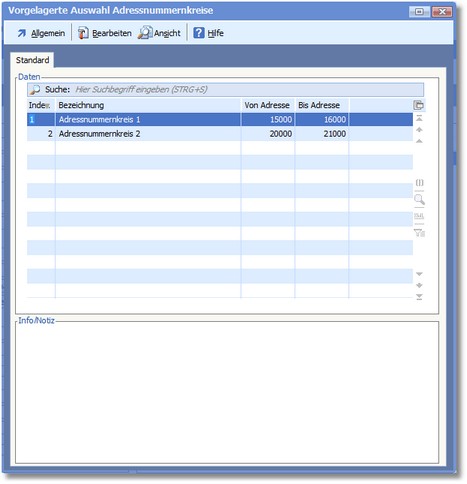Click the brackets icon in the side strip
Screen dimensions: 467x484
tap(419, 183)
